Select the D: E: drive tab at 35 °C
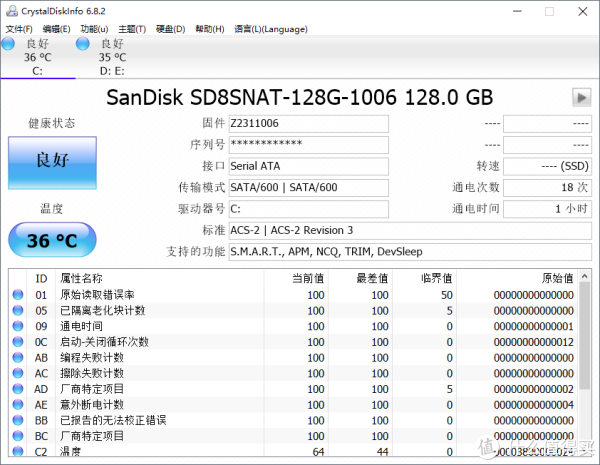 (x=112, y=57)
